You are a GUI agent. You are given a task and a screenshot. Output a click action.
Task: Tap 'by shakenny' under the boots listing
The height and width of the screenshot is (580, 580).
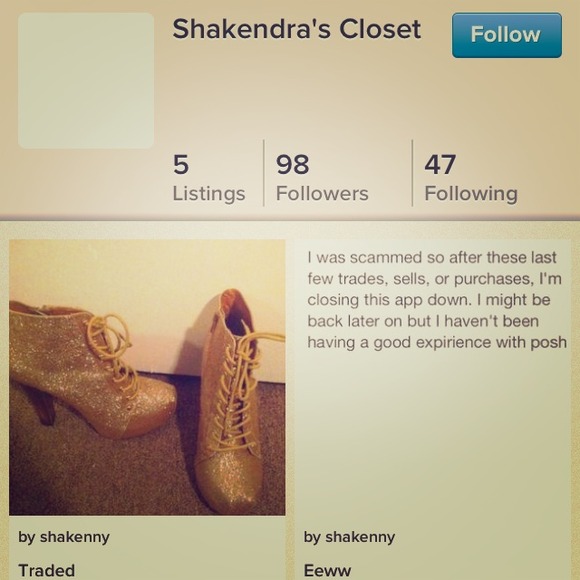tap(64, 537)
